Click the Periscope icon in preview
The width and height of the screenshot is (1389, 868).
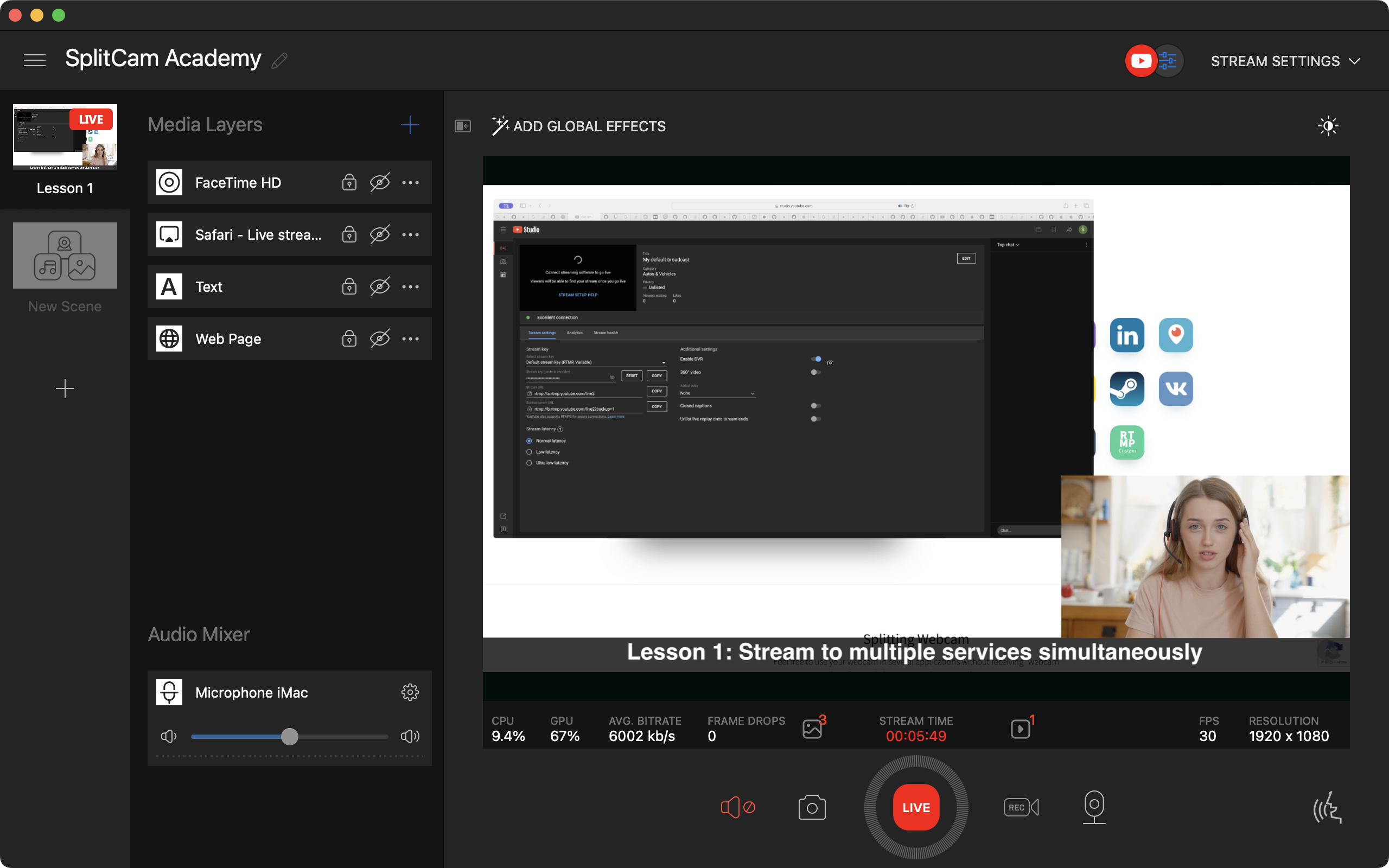point(1175,335)
